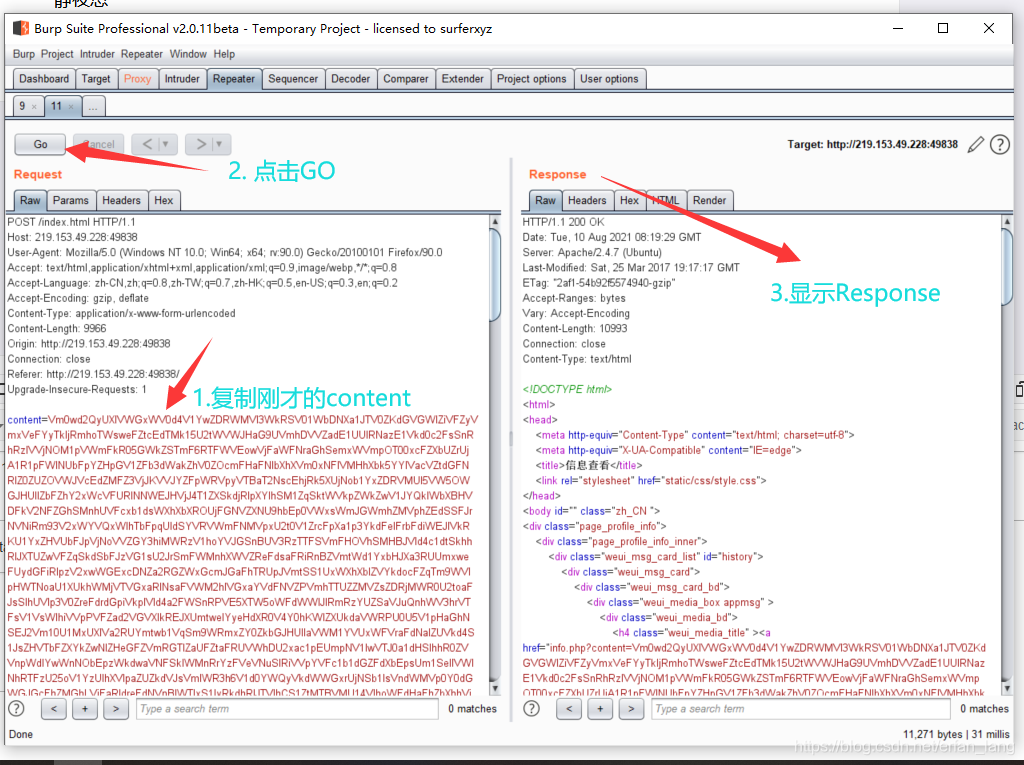Viewport: 1024px width, 765px height.
Task: Open the Comparer tab
Action: click(x=406, y=79)
